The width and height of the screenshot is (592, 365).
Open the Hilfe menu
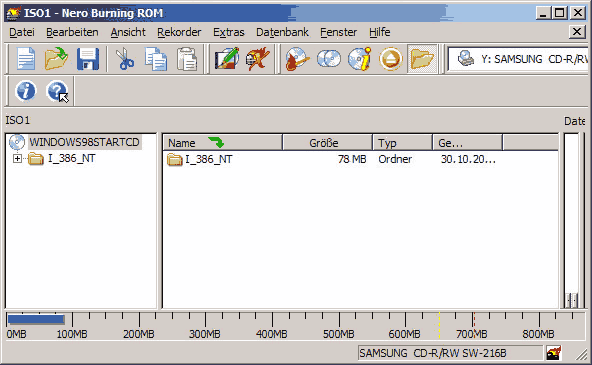380,32
